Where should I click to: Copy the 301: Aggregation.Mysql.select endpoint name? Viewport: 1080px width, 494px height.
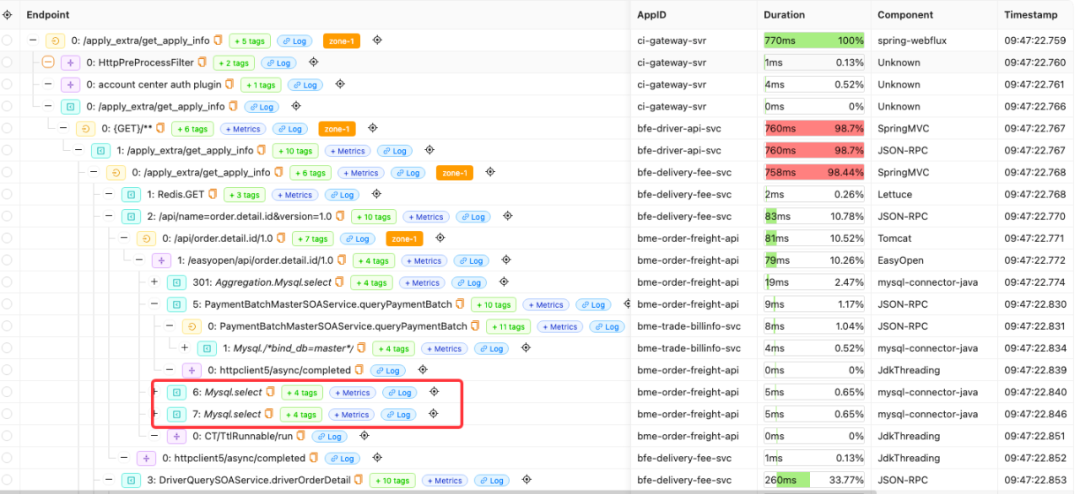(x=340, y=282)
